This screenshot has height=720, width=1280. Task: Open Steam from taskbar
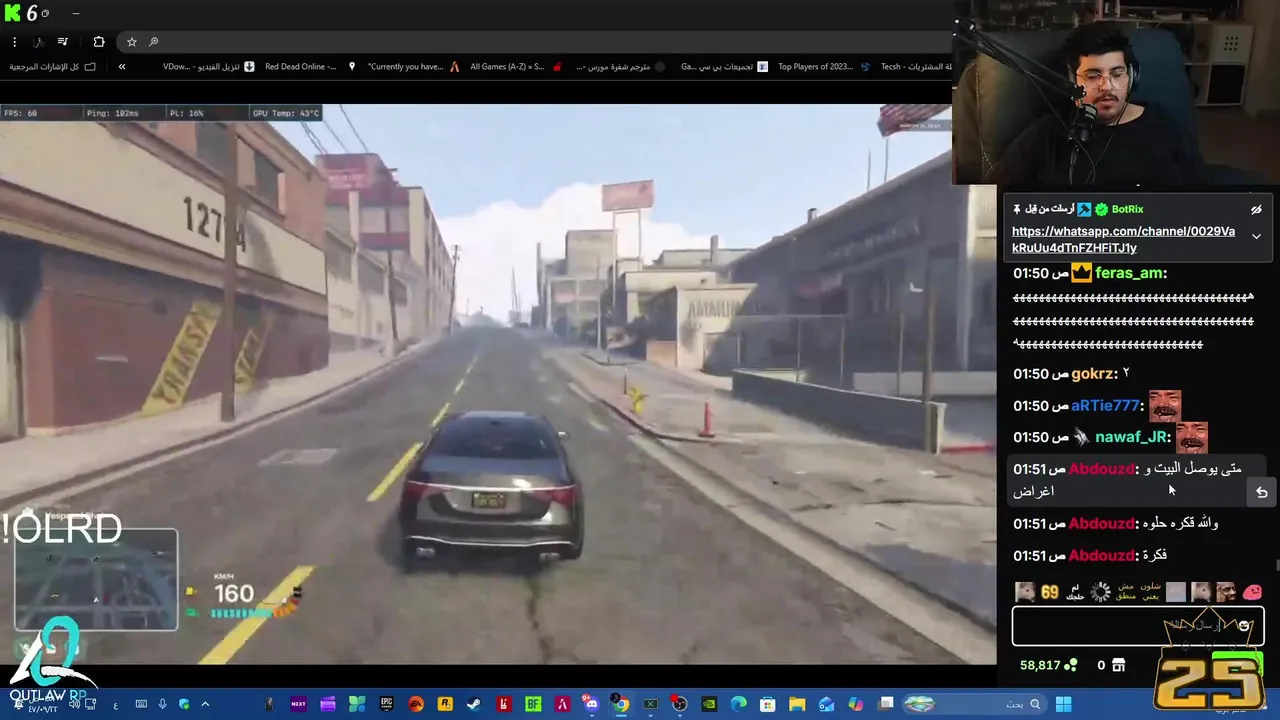click(474, 705)
